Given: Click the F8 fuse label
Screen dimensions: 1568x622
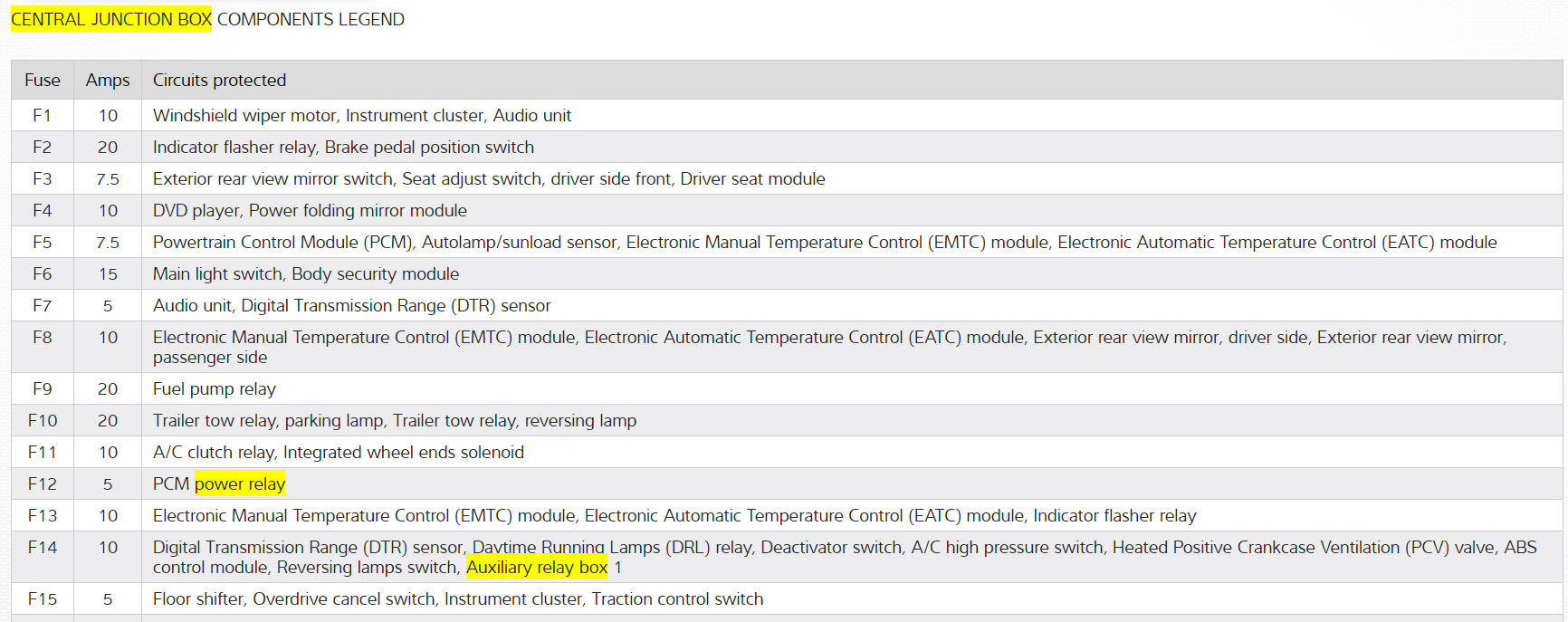Looking at the screenshot, I should click(x=42, y=337).
